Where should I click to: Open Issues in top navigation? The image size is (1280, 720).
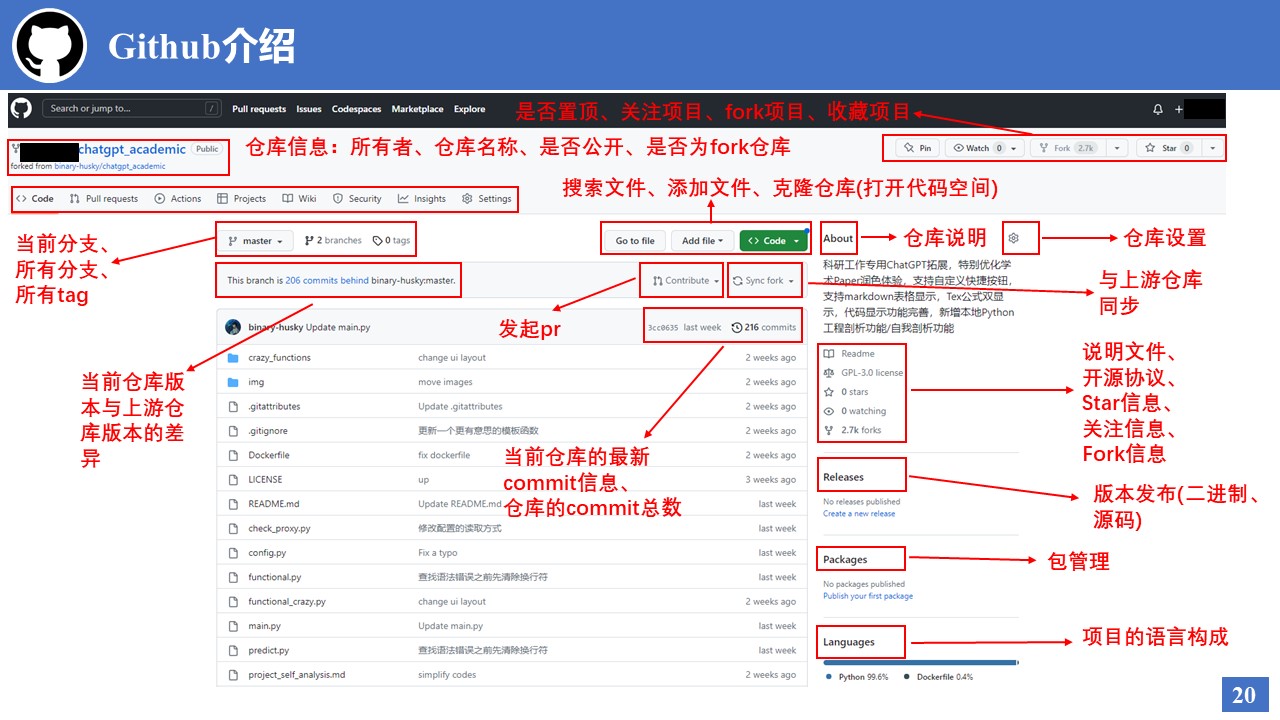(x=309, y=109)
